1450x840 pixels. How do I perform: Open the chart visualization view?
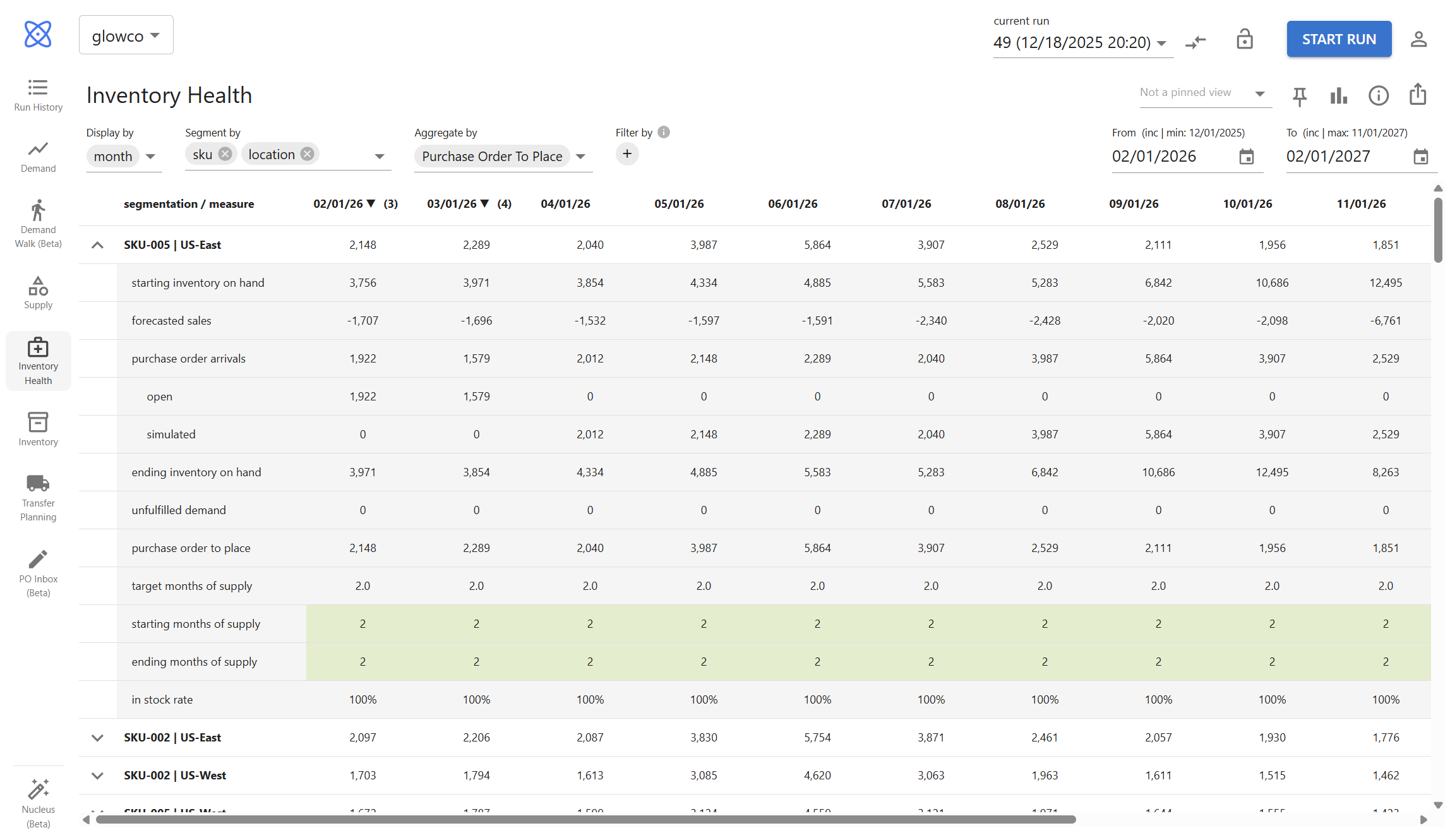click(x=1338, y=95)
